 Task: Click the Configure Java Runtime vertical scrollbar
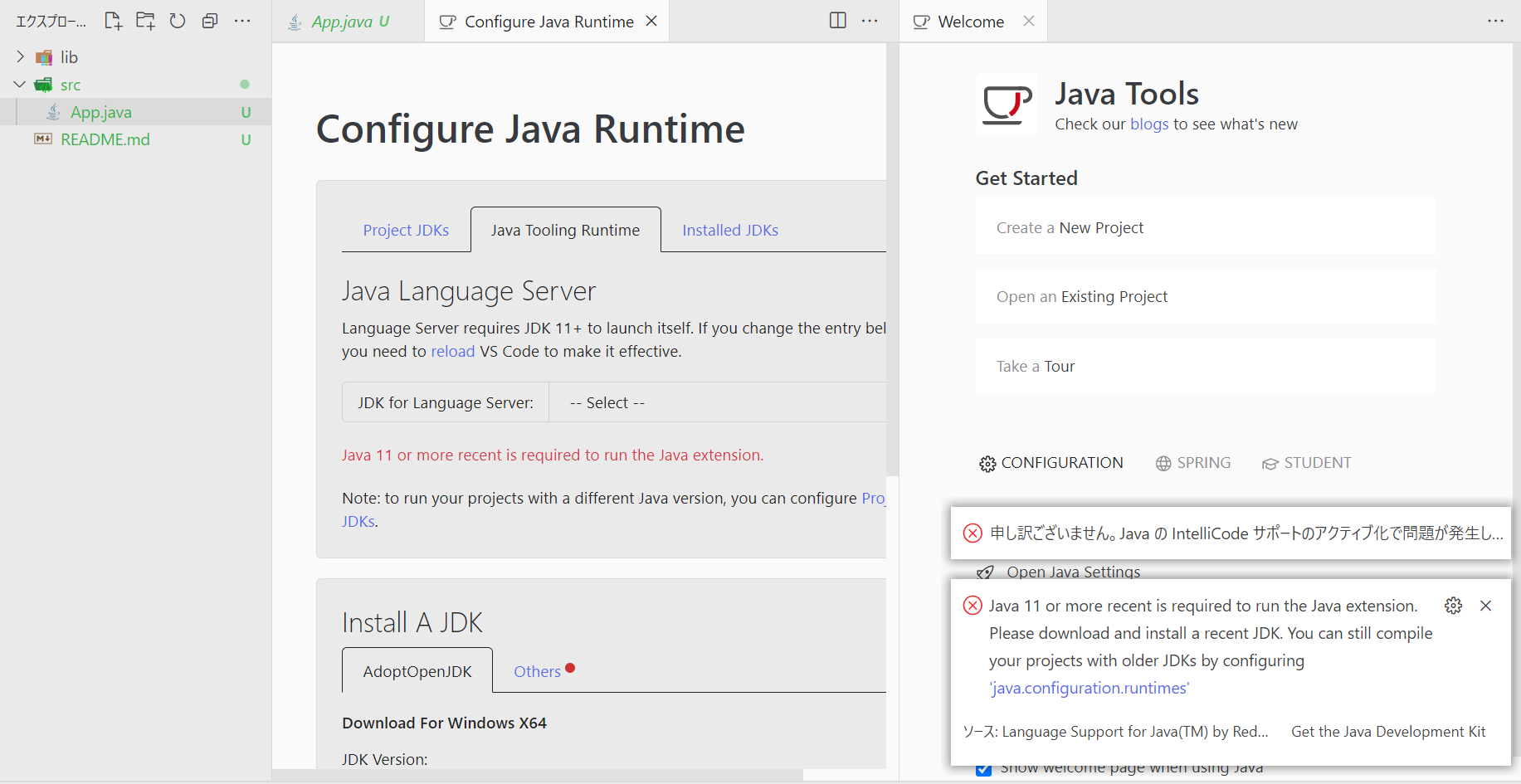(x=893, y=260)
